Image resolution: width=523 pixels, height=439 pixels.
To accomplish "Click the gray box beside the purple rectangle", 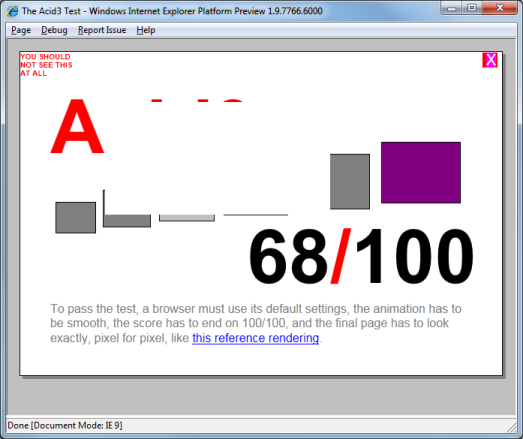I will [x=350, y=181].
